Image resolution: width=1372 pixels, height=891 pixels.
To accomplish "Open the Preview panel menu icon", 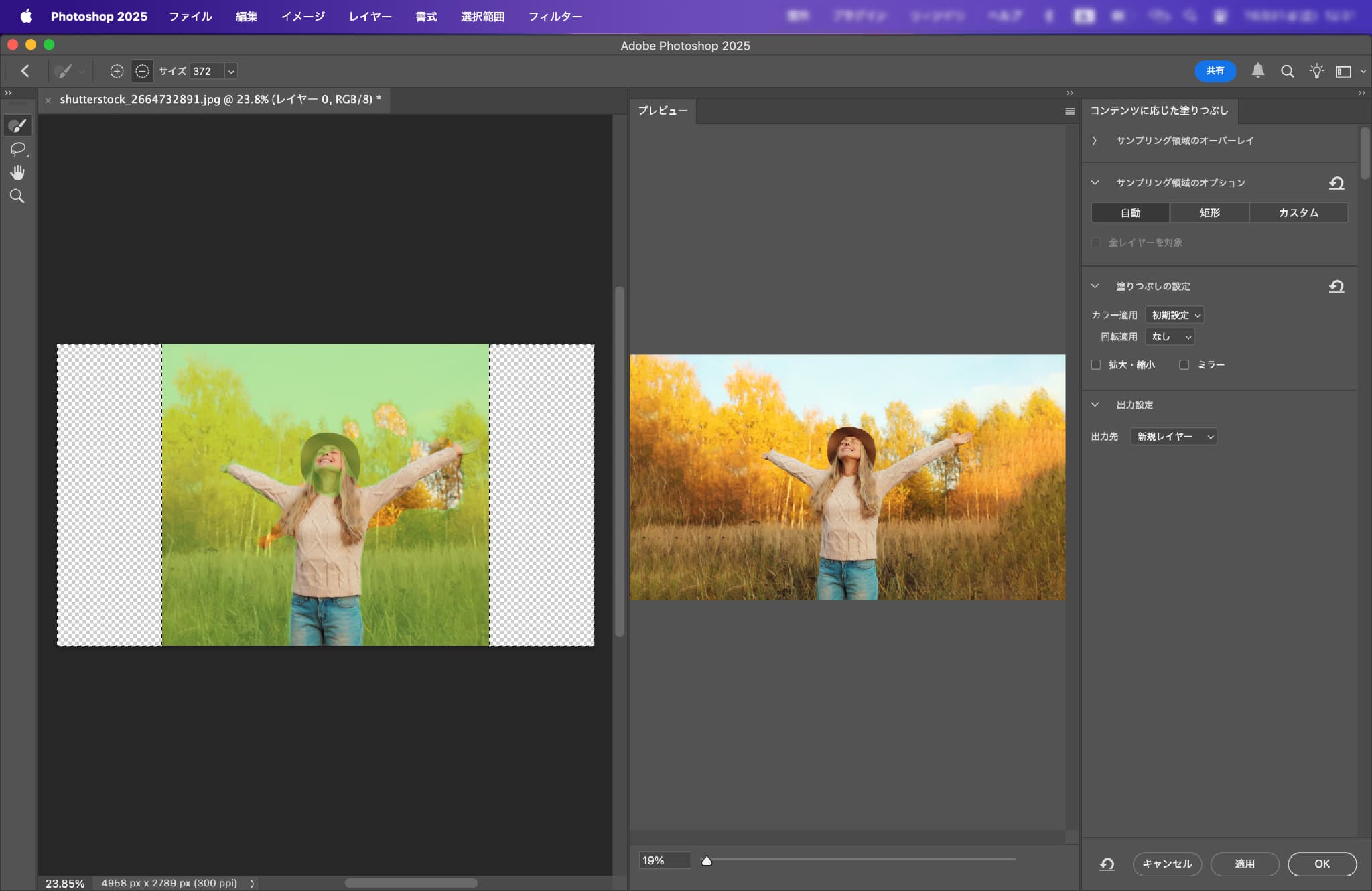I will [1070, 111].
